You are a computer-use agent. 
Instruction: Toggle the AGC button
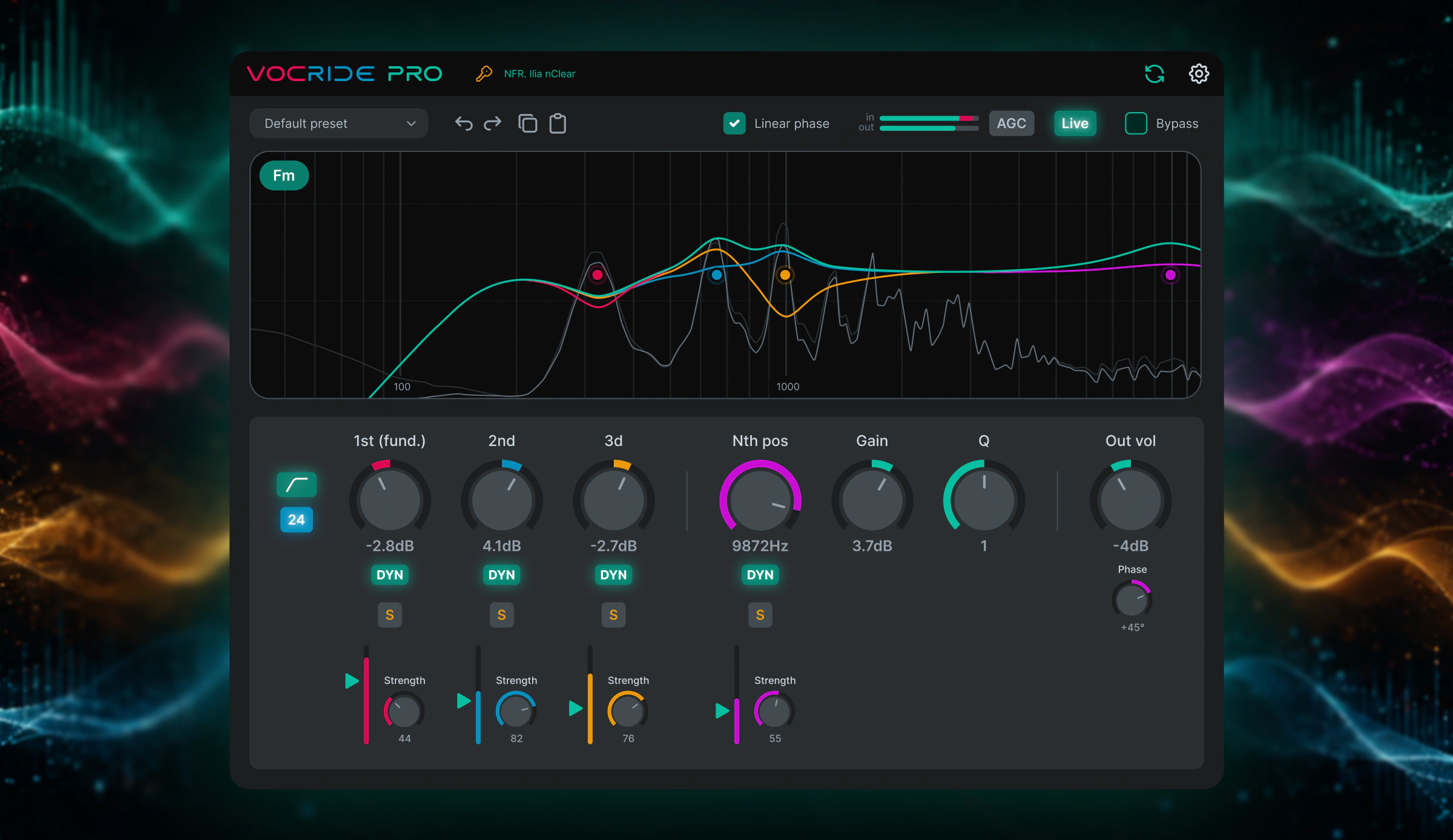point(1011,123)
